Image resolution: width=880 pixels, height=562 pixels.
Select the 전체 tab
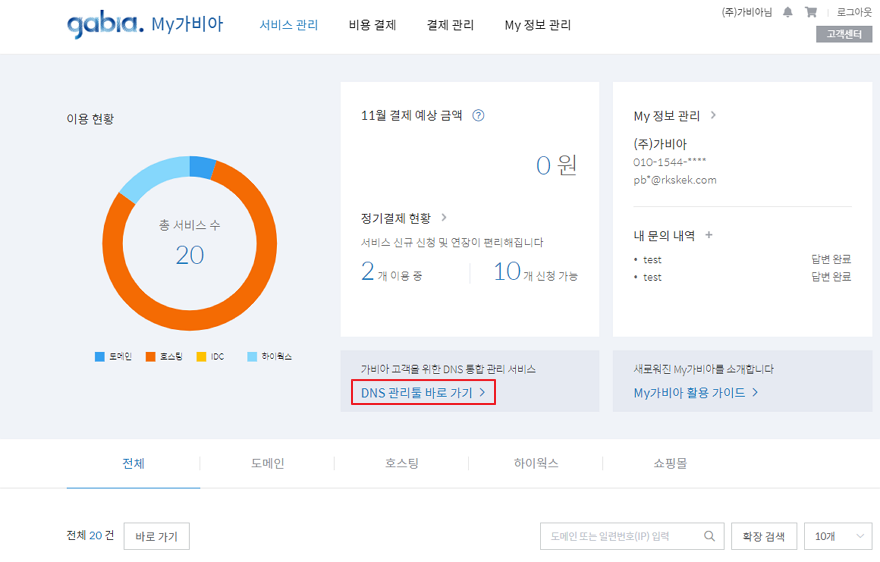coord(134,463)
